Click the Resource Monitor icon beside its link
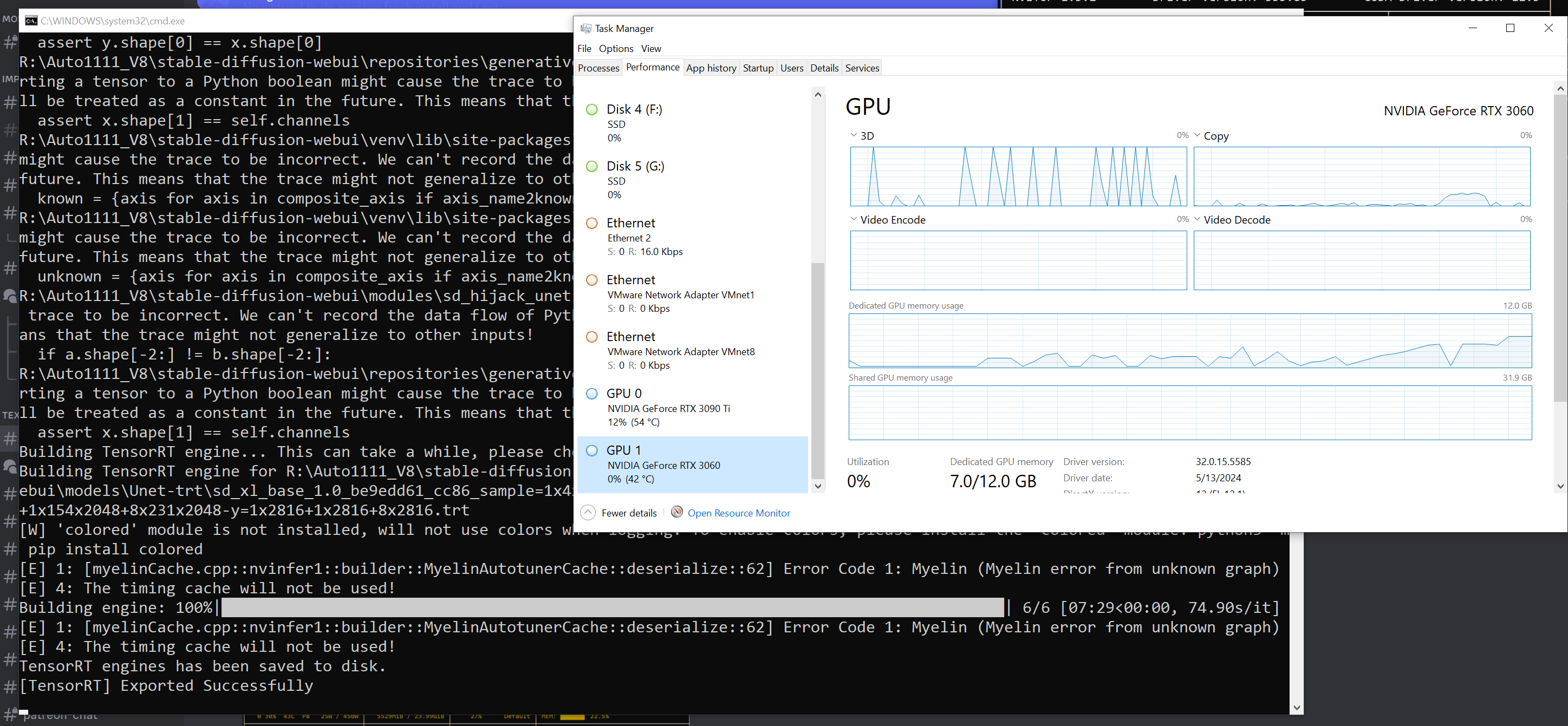This screenshot has height=726, width=1568. [676, 512]
